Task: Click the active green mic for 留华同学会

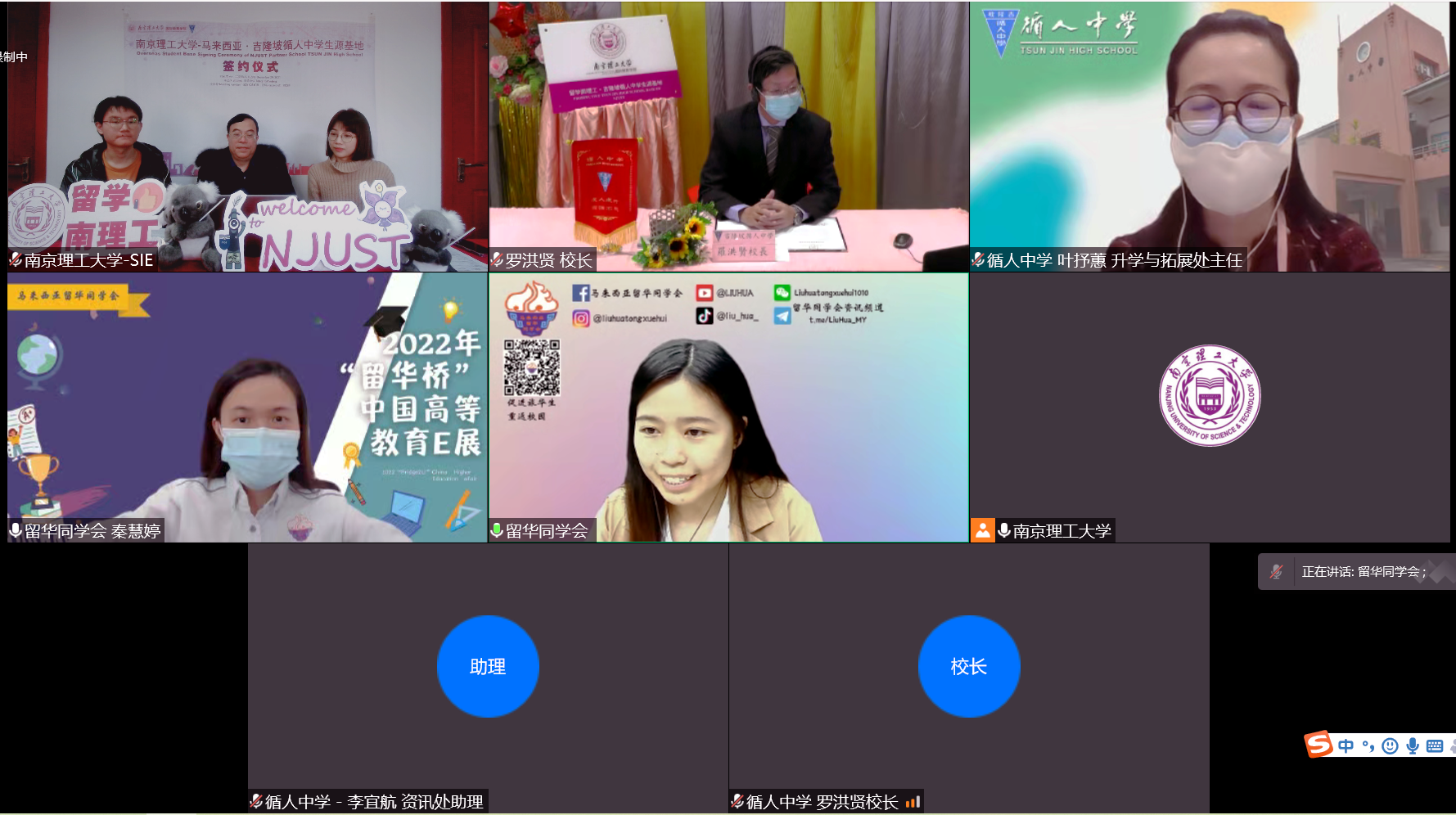Action: pos(497,530)
